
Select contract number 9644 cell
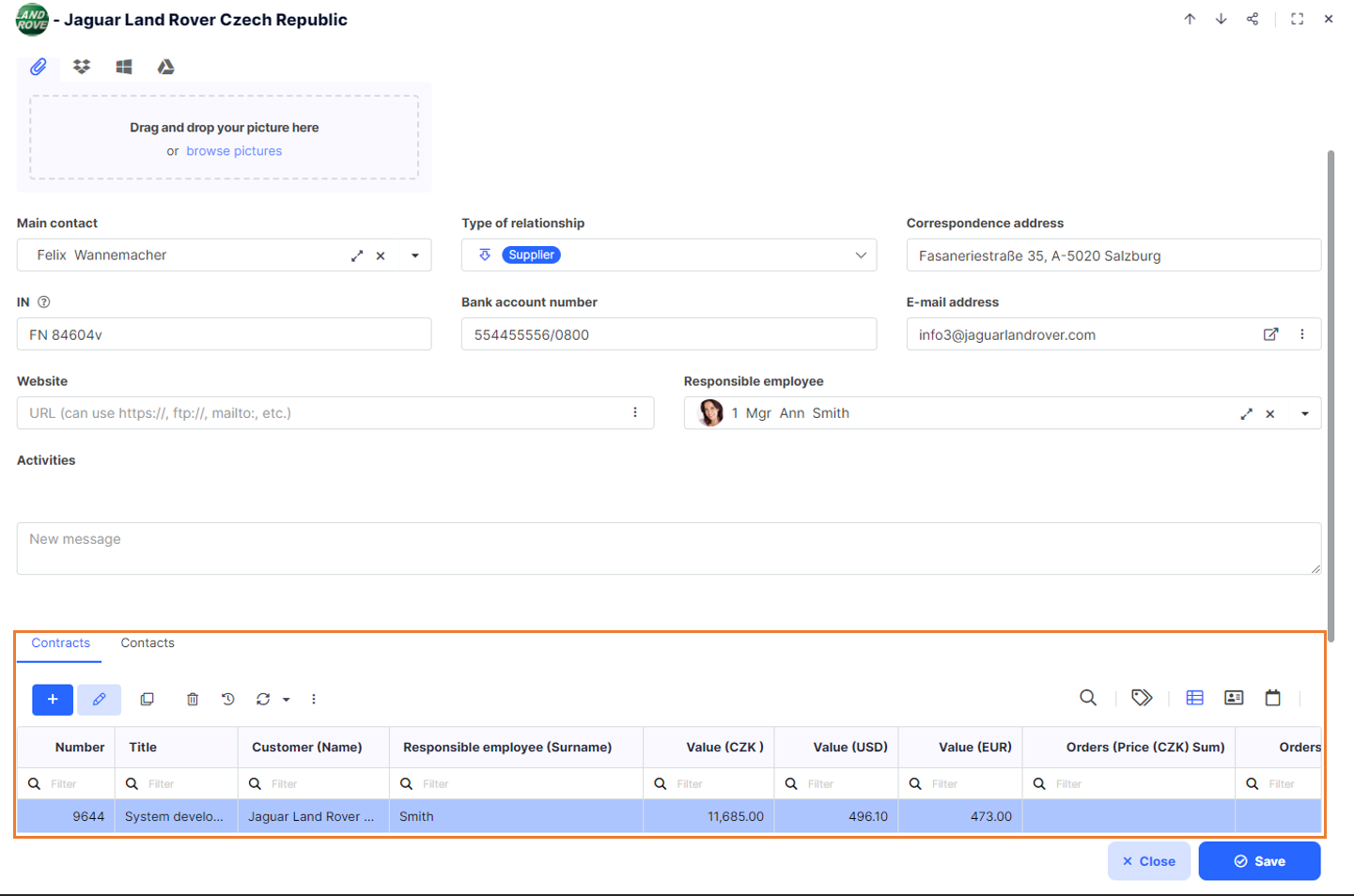click(x=66, y=817)
